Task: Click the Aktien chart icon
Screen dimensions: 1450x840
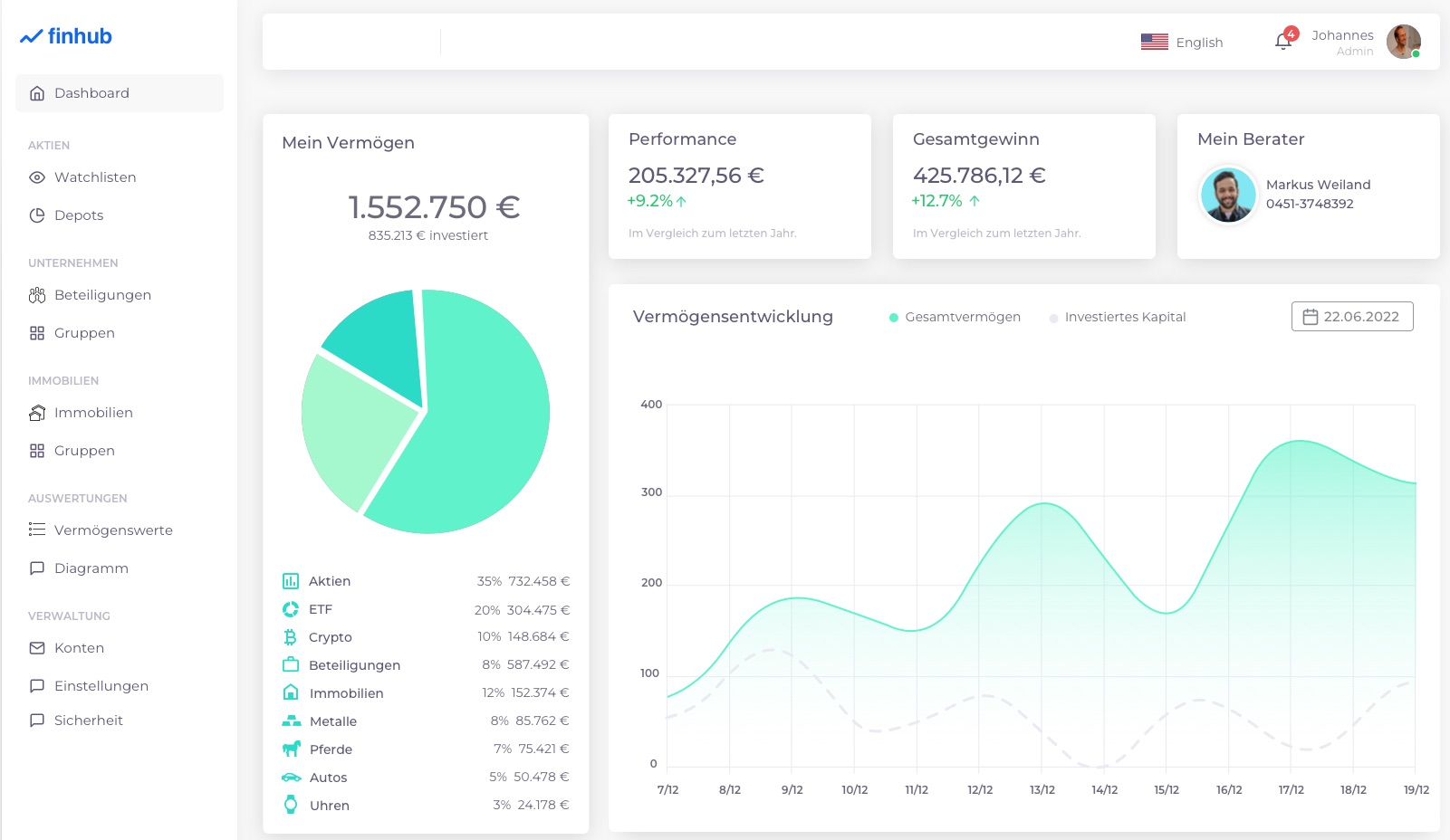Action: [x=291, y=581]
